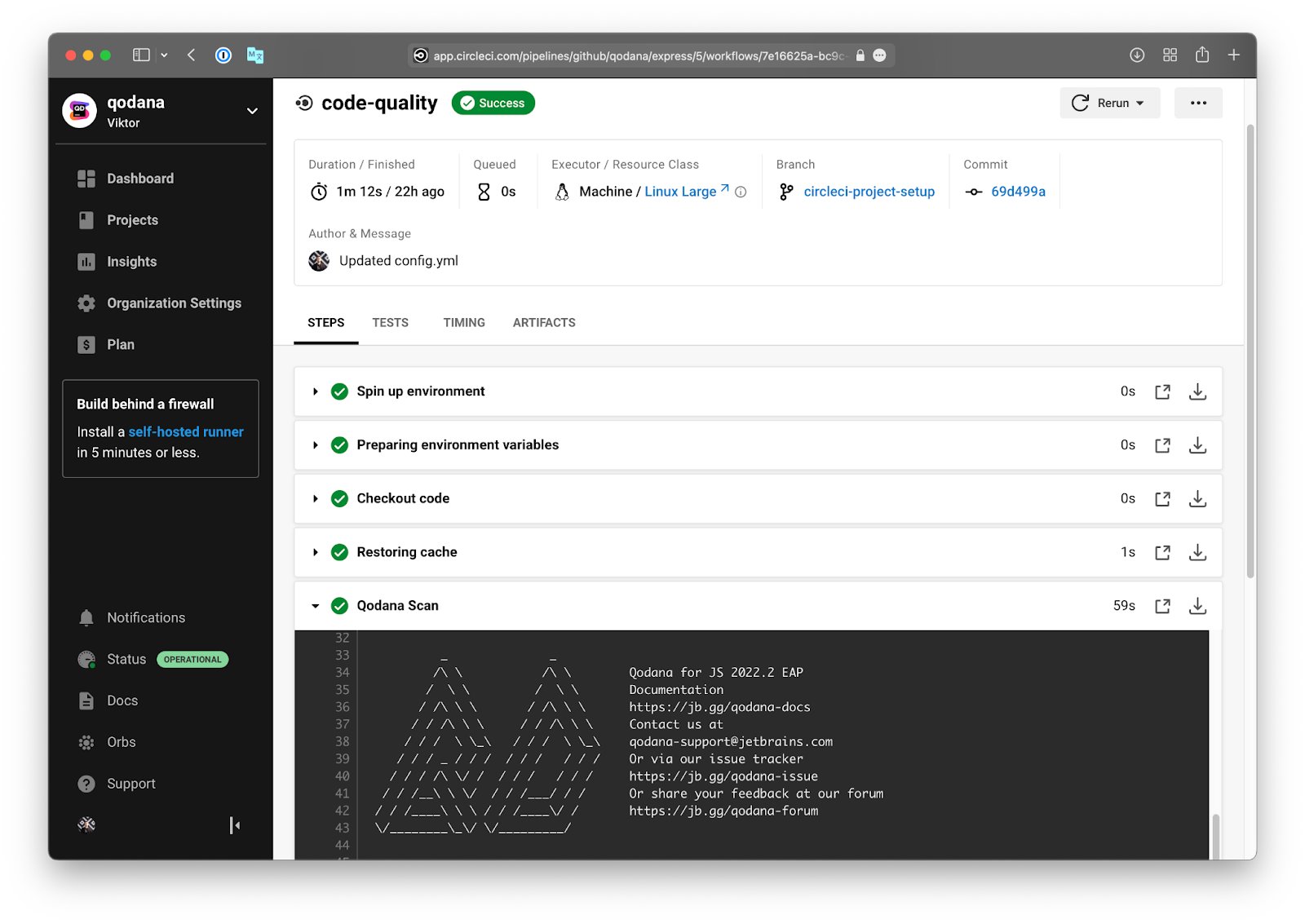Expand the Checkout code step

click(316, 498)
